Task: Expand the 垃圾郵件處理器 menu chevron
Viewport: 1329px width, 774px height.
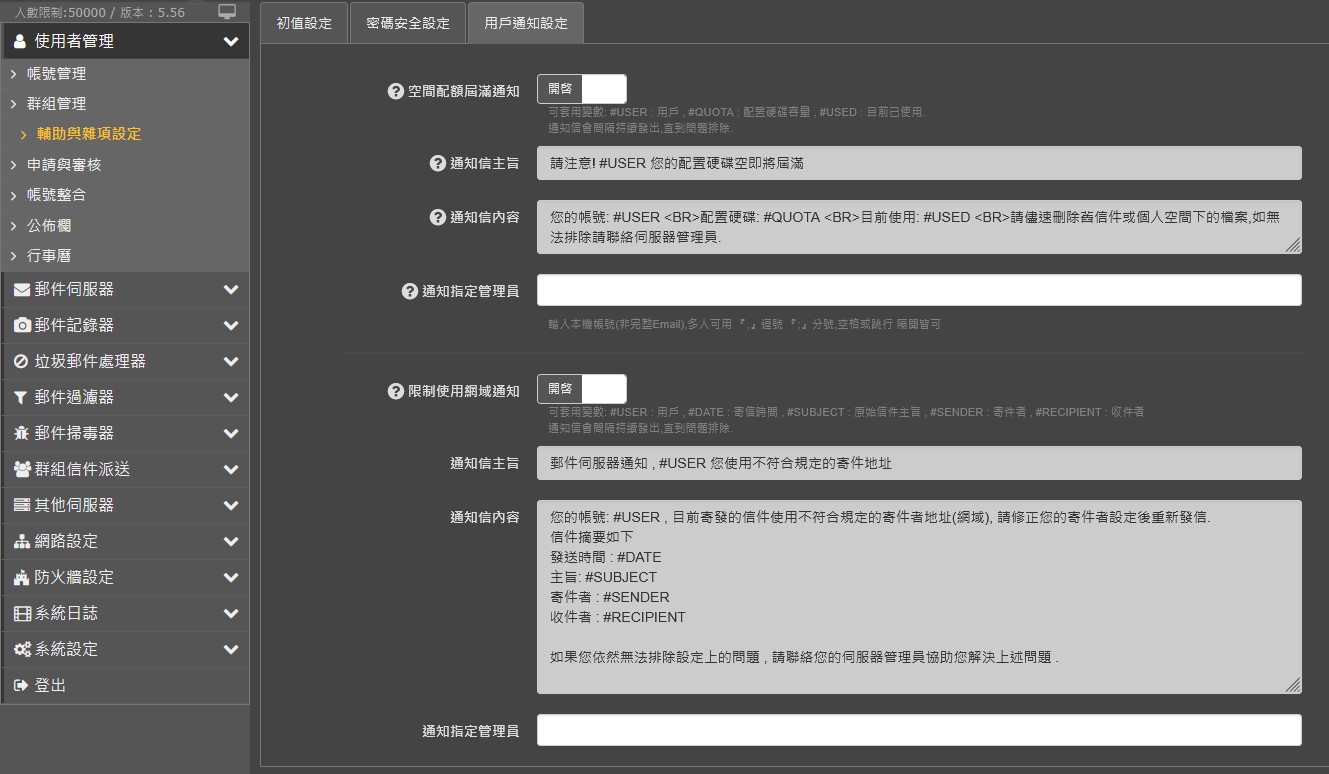Action: (x=231, y=362)
